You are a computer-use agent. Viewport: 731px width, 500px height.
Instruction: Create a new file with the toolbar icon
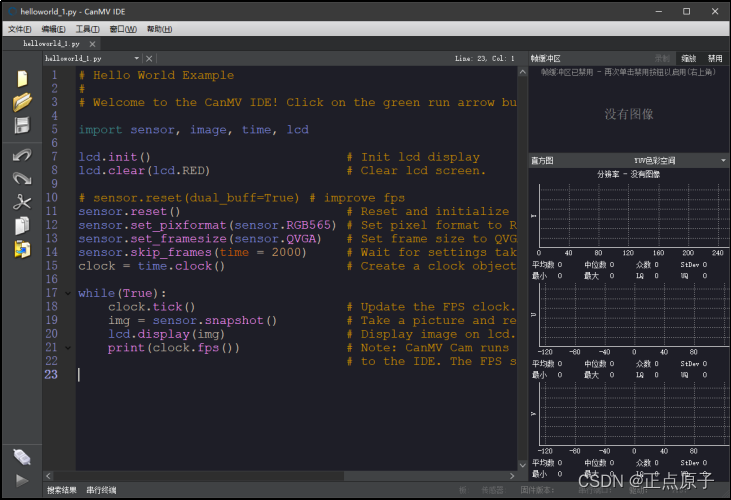pos(22,78)
